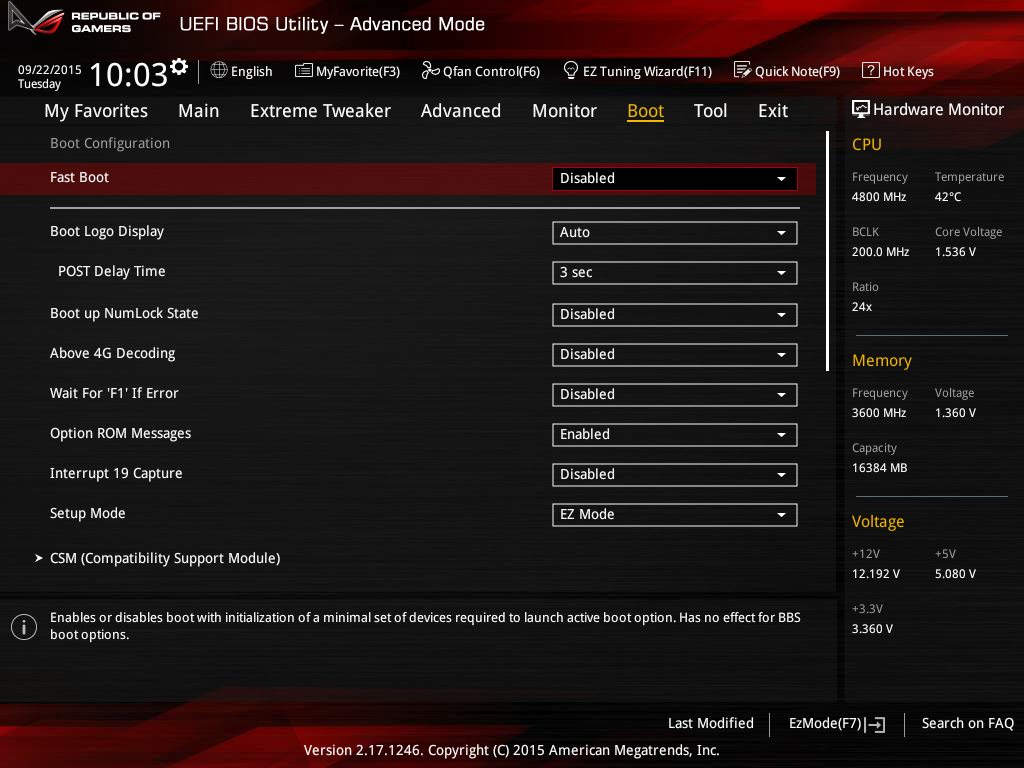This screenshot has height=768, width=1024.
Task: Open MyFavorite(F3)
Action: point(347,71)
